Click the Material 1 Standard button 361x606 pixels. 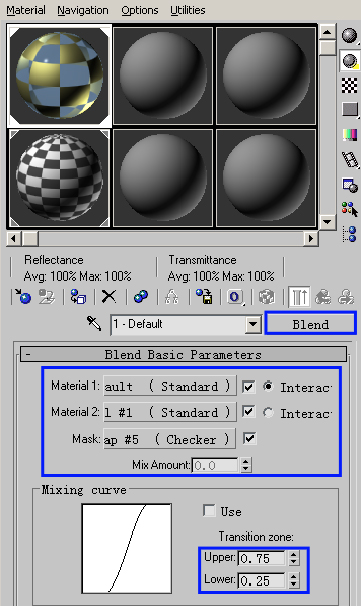[169, 386]
